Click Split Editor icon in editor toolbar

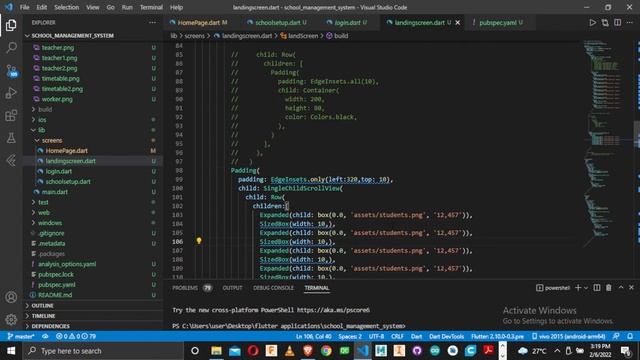pos(618,23)
